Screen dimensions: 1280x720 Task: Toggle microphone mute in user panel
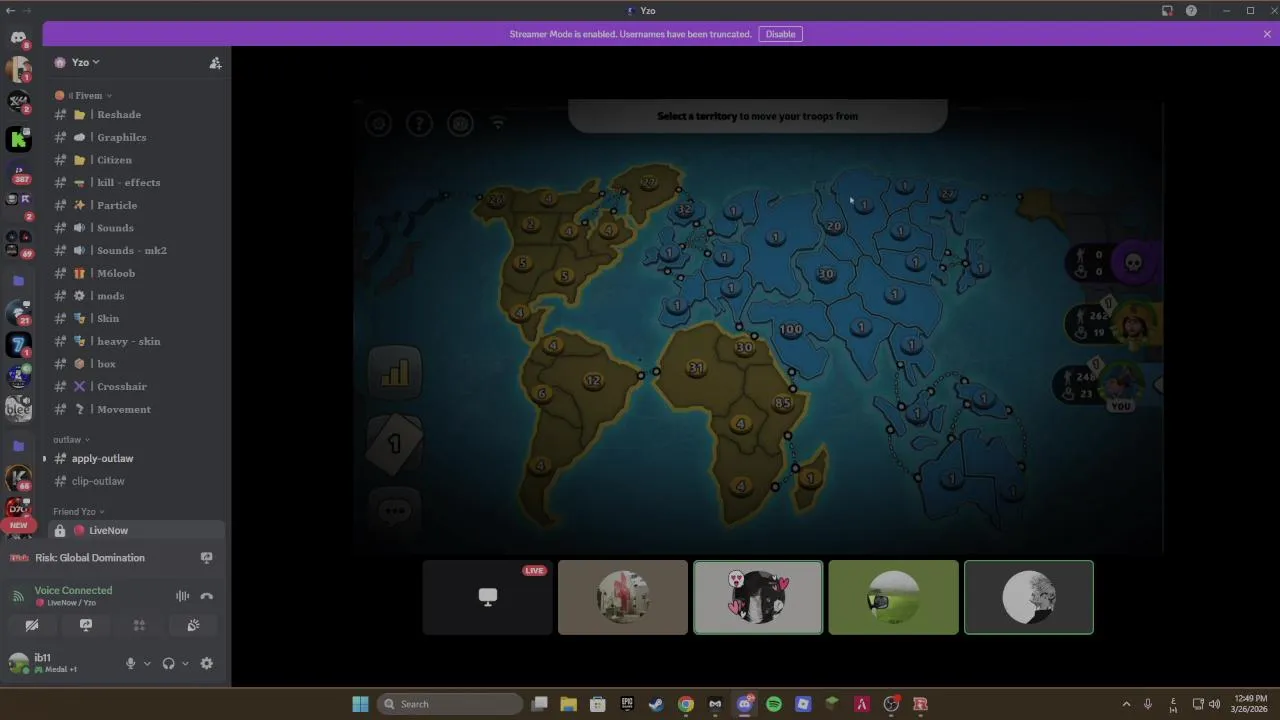(x=130, y=663)
